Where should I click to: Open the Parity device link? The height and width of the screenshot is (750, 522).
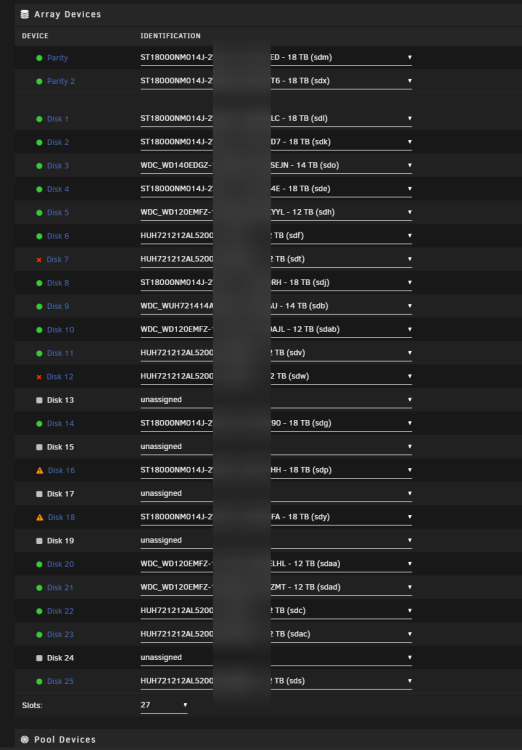click(57, 58)
